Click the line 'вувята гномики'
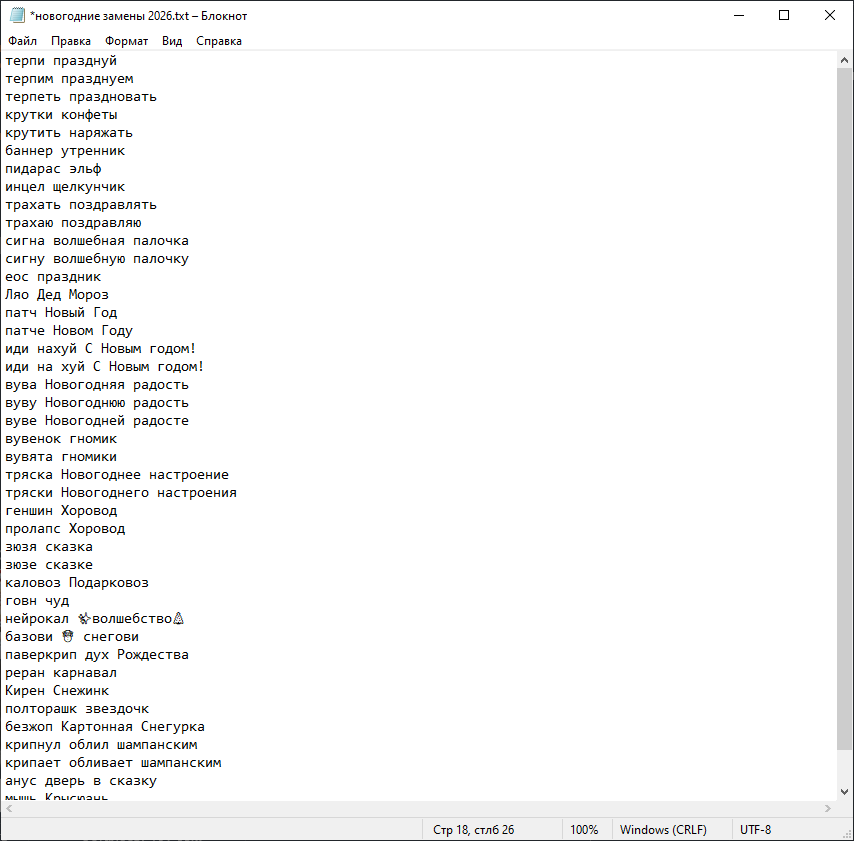 point(61,456)
